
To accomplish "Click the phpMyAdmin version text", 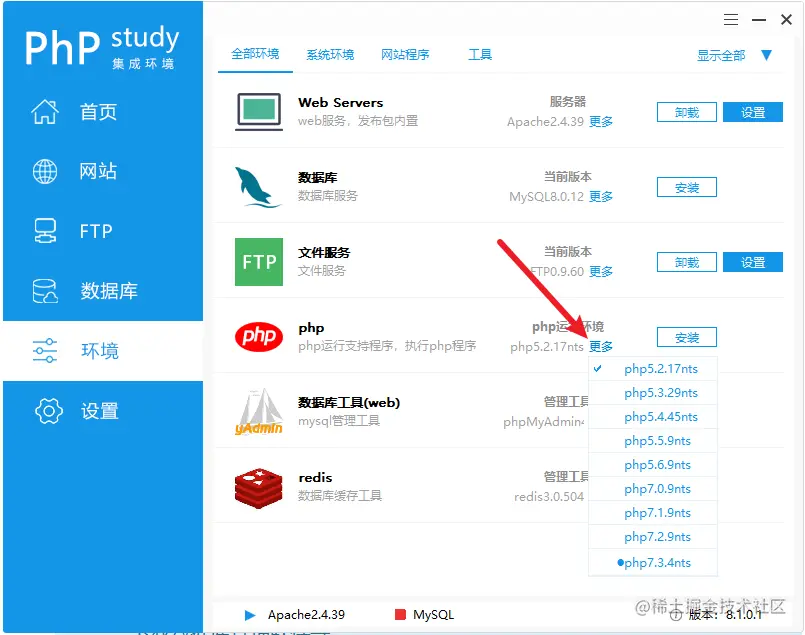I will click(x=544, y=421).
